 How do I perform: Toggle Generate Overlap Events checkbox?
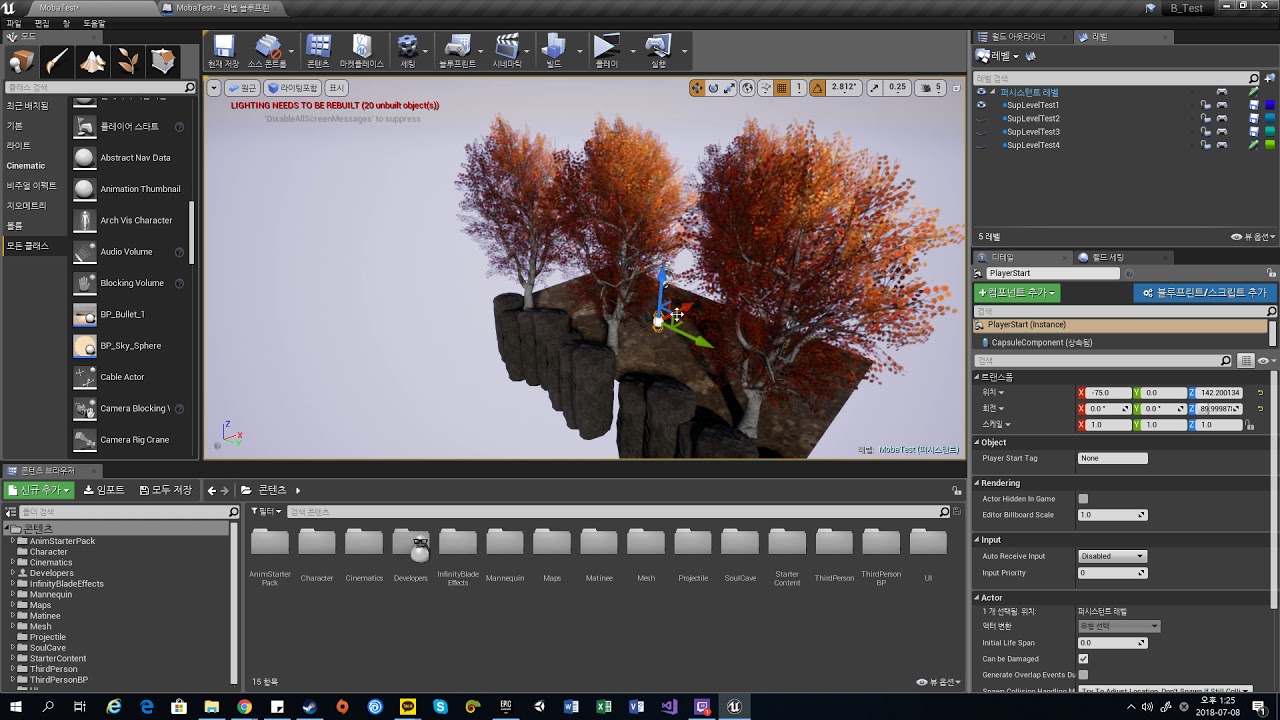tap(1083, 675)
